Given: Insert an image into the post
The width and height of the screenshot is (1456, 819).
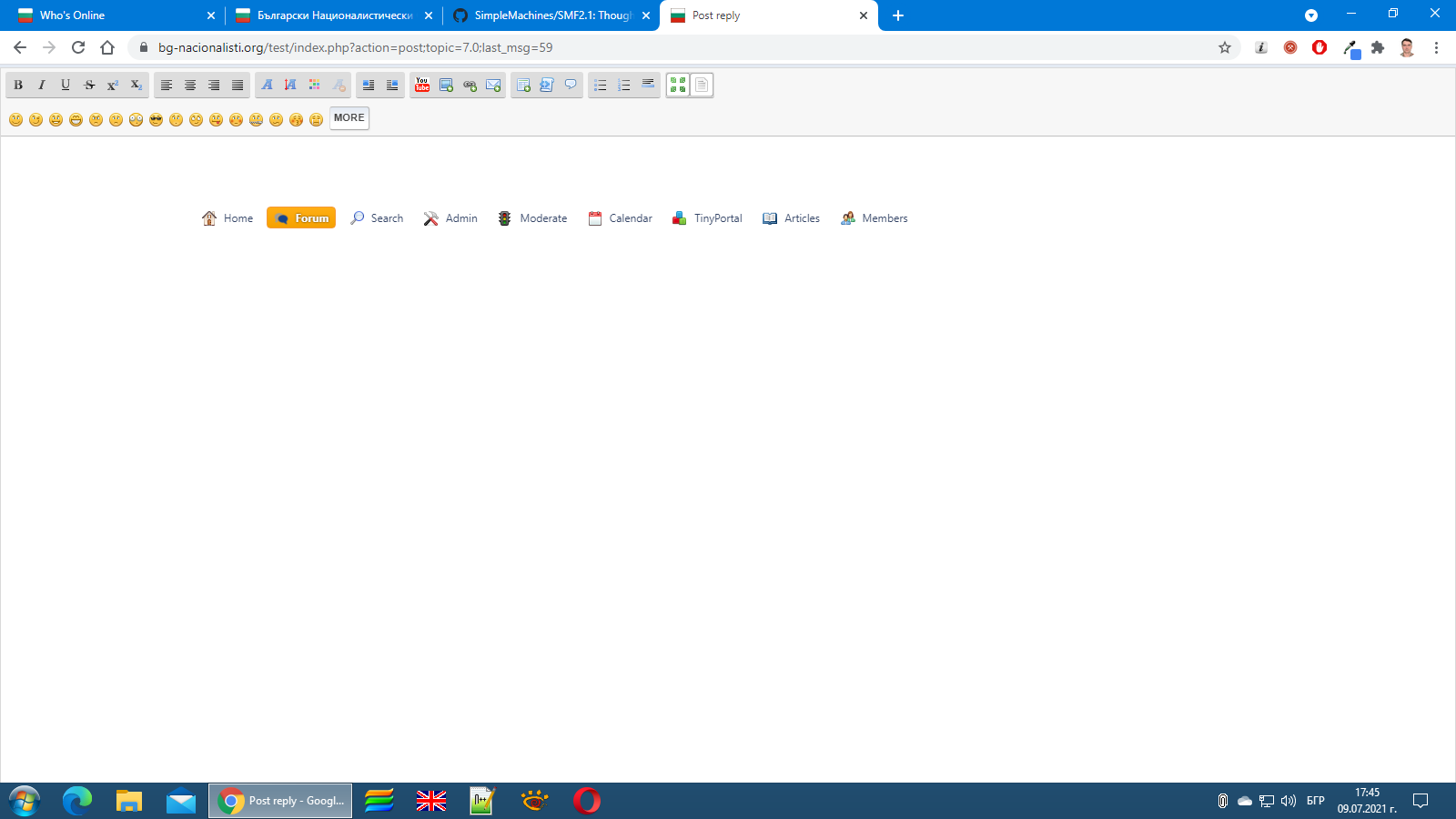Looking at the screenshot, I should [446, 85].
